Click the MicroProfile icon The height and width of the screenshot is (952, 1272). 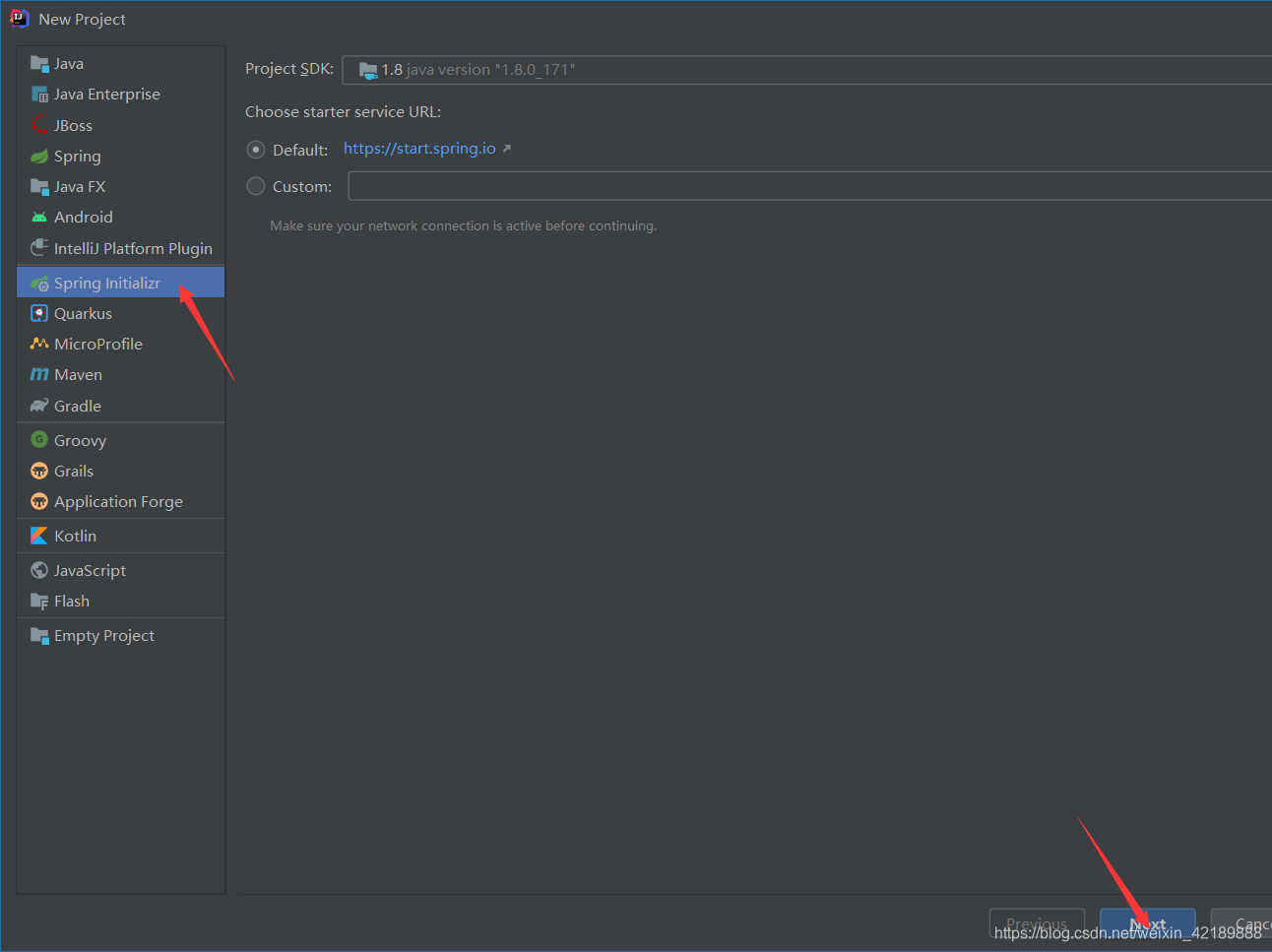39,344
